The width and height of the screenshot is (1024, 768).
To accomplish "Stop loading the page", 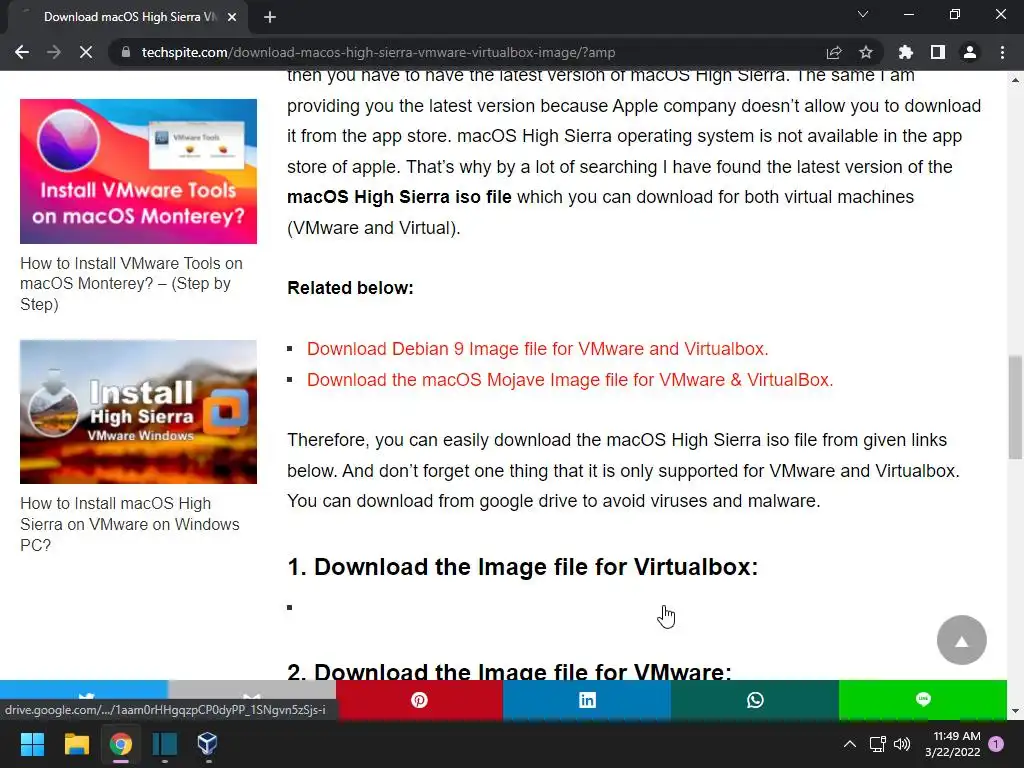I will click(86, 52).
